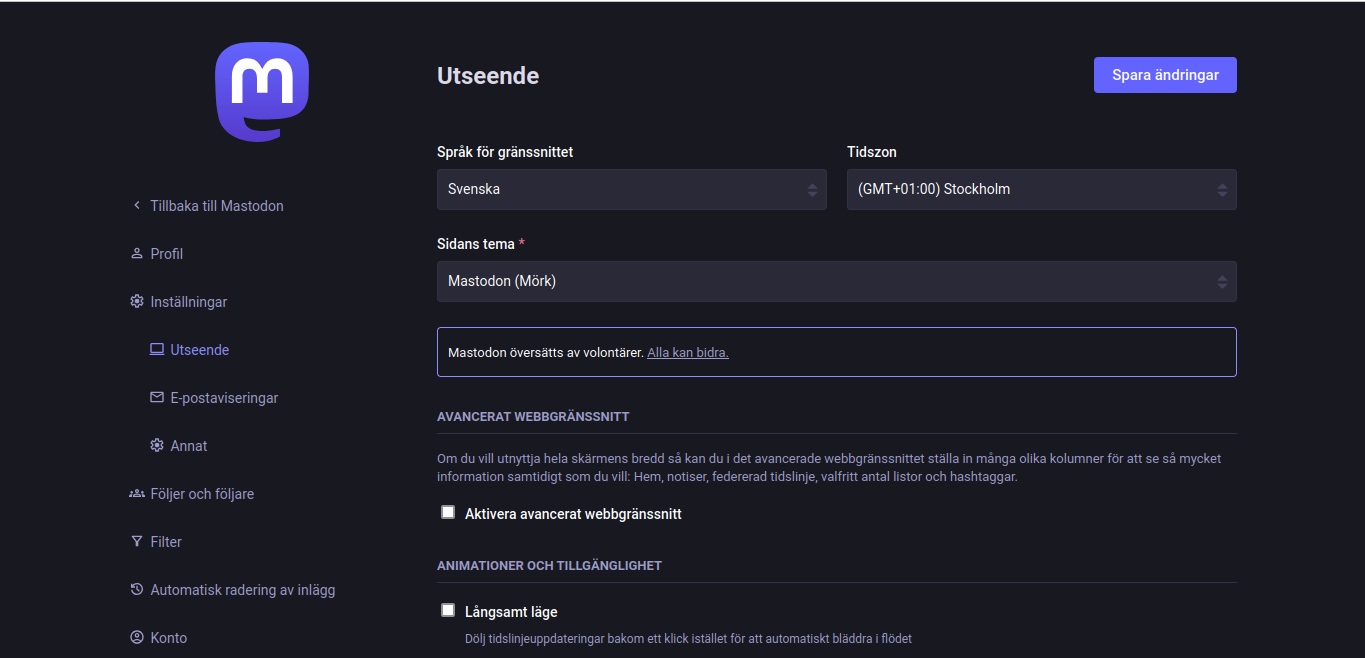Open the Språk för gränssnittet dropdown
Image resolution: width=1365 pixels, height=658 pixels.
(632, 189)
